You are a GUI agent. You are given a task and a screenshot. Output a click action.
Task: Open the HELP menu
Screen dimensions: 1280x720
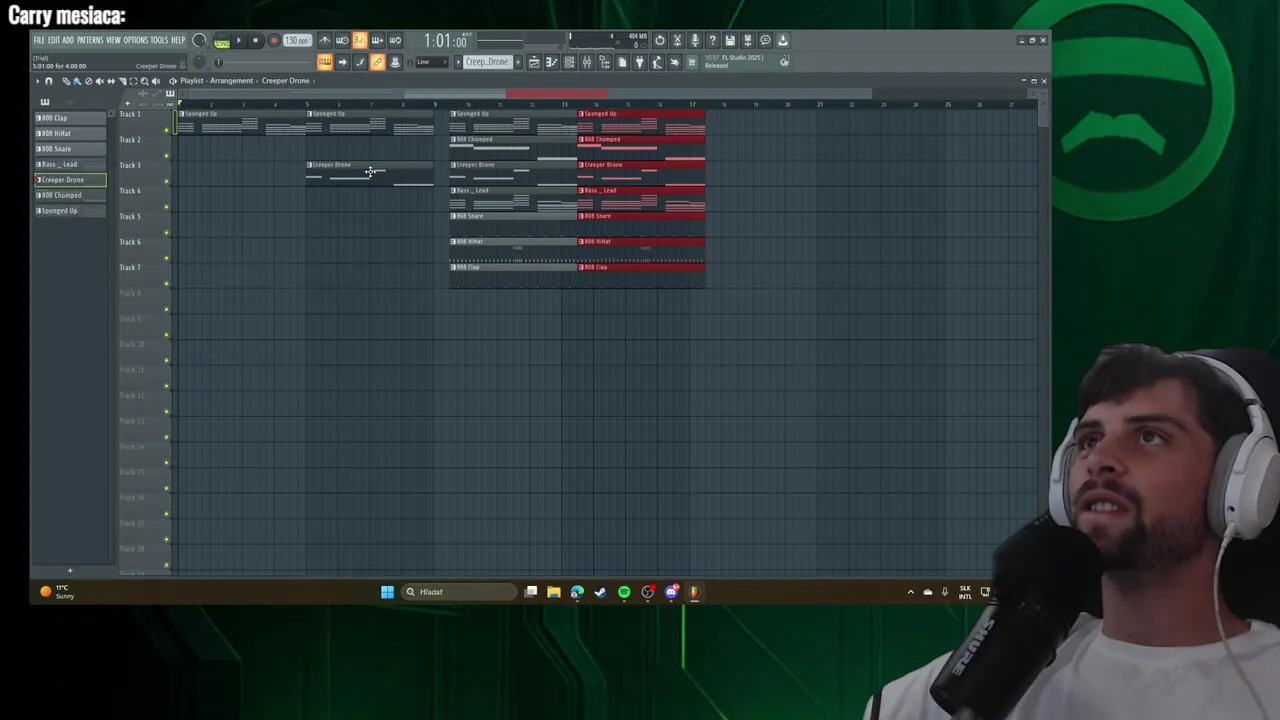(178, 40)
